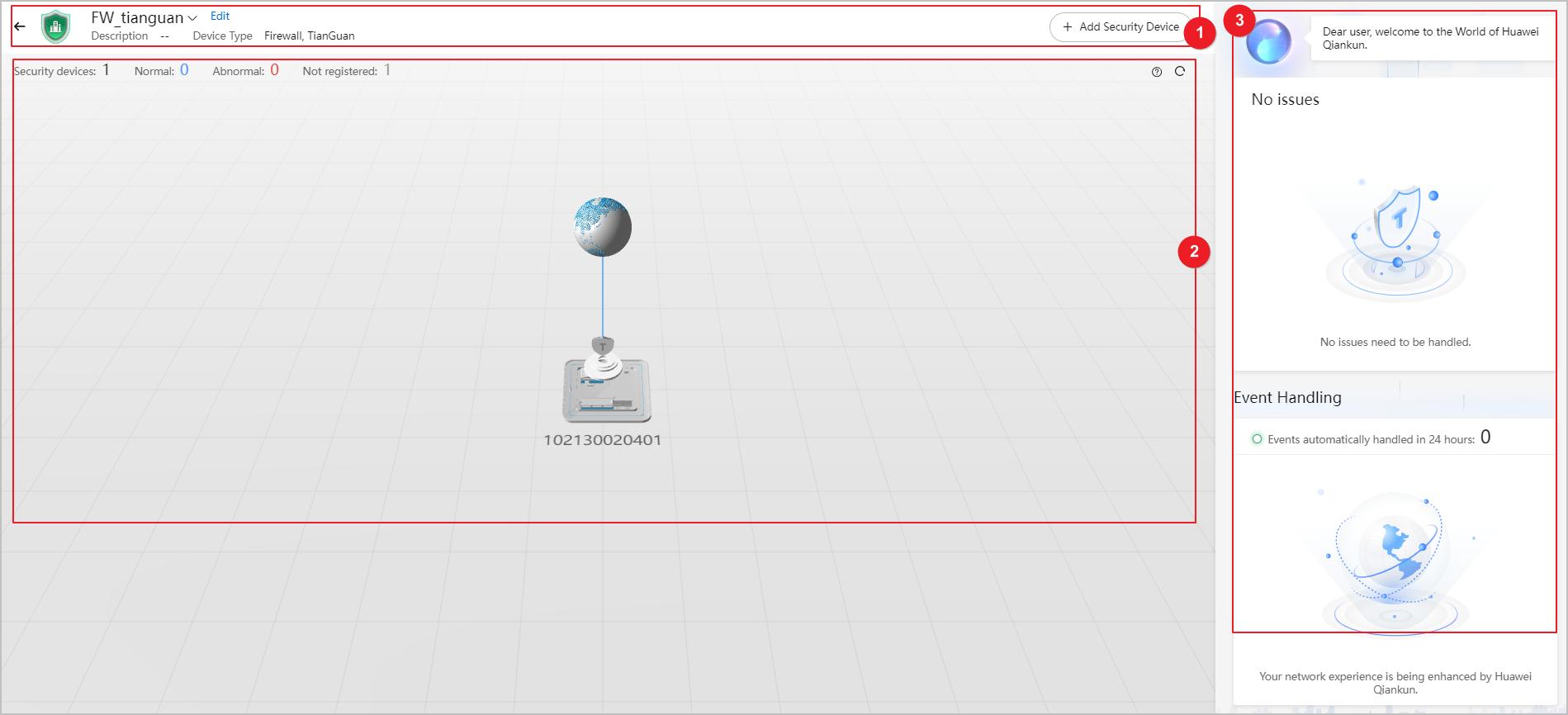
Task: Click the globe illustration under Event Handling
Action: 1395,561
